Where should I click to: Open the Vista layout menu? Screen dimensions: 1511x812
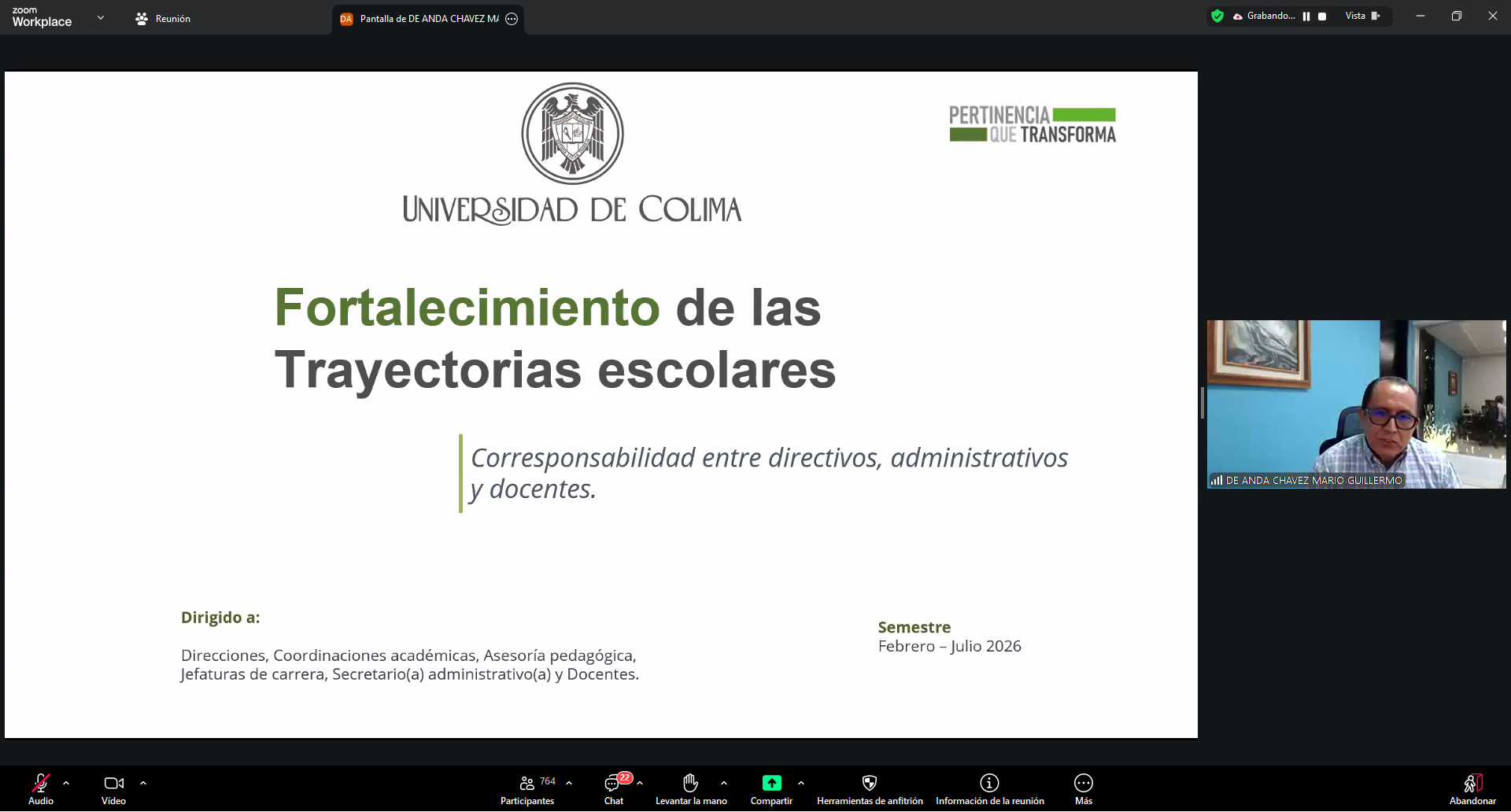pyautogui.click(x=1362, y=17)
